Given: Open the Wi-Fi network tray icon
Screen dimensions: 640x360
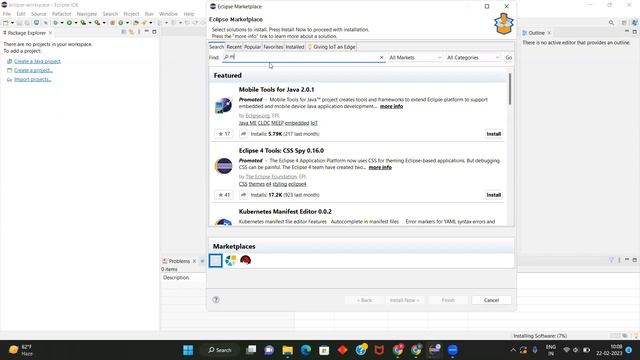Looking at the screenshot, I should 566,350.
